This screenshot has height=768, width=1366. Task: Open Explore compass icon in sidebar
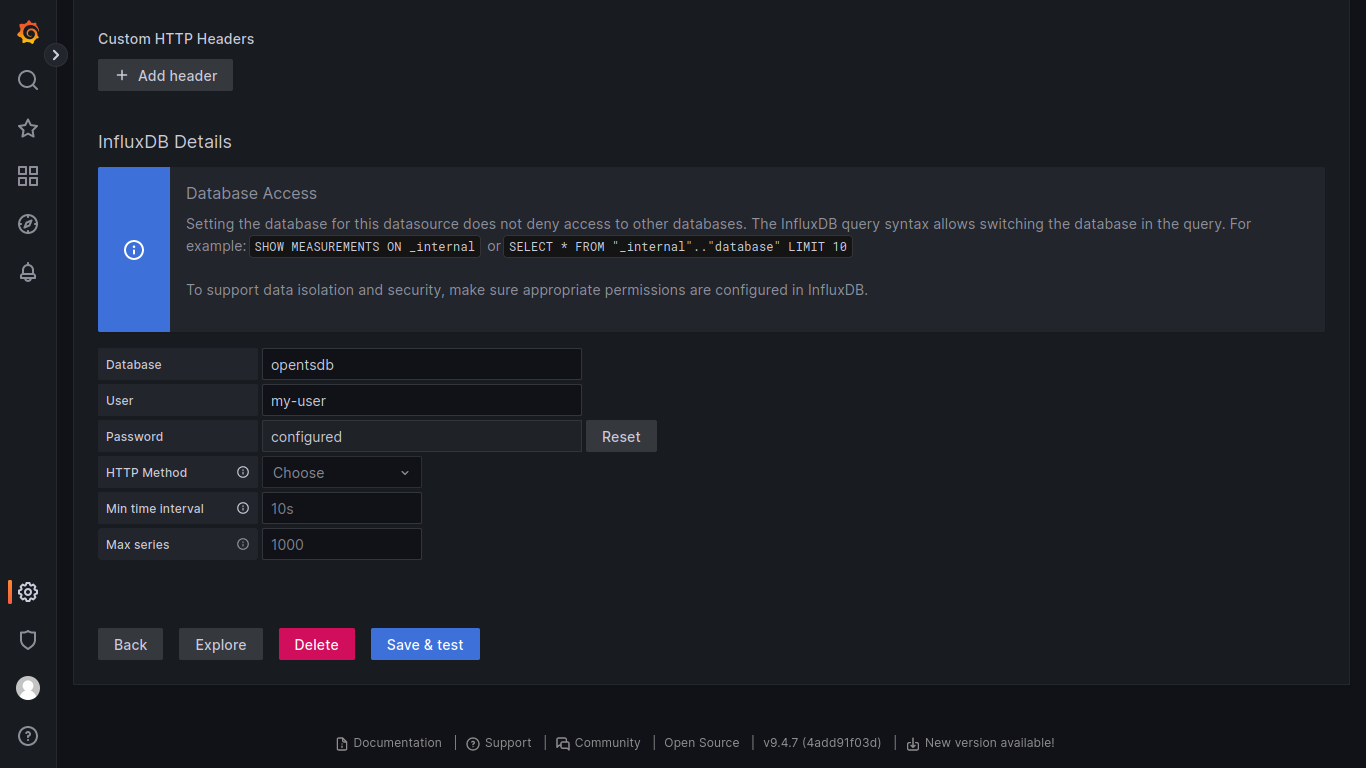coord(28,224)
